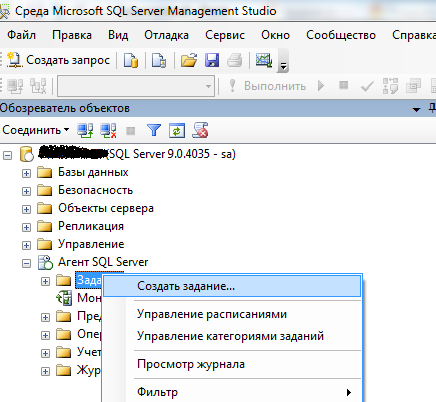Open the Справка menu

413,35
